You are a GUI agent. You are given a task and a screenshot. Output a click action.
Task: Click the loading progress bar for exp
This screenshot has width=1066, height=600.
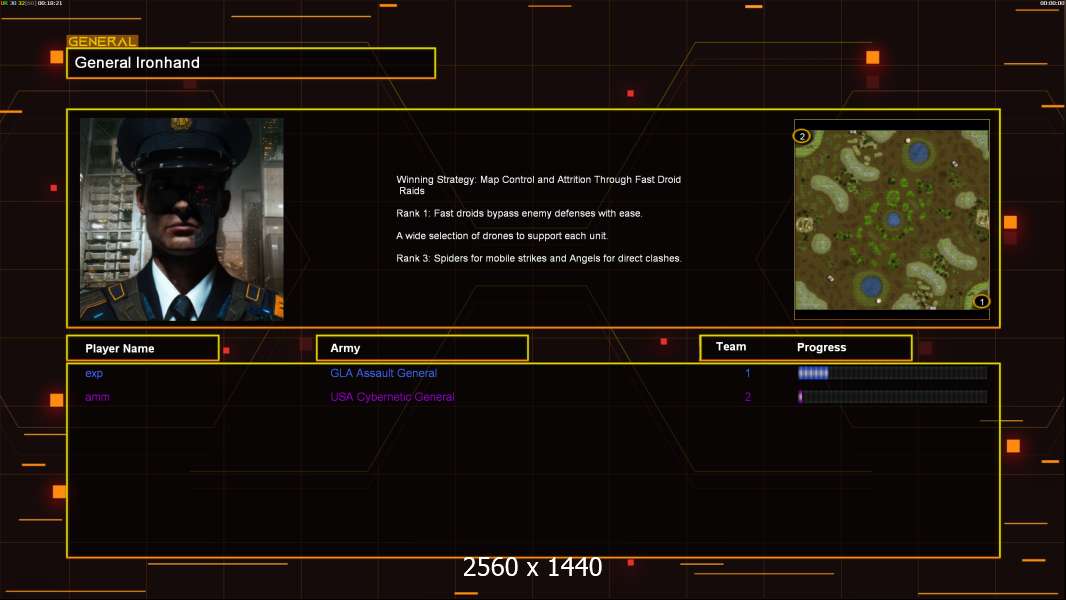click(893, 372)
